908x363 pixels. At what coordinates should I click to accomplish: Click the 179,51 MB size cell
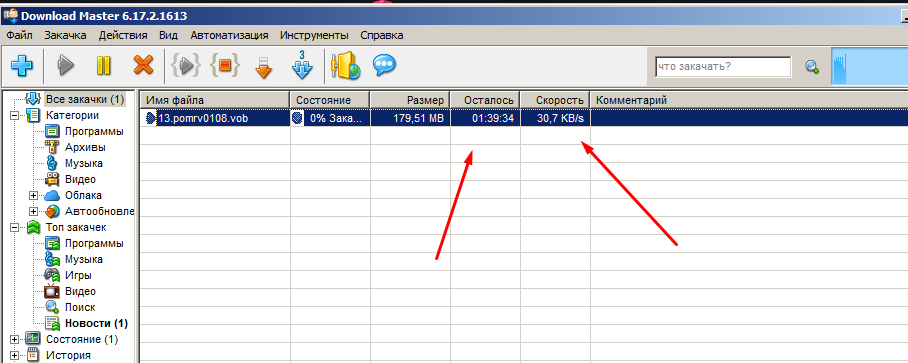coord(410,118)
